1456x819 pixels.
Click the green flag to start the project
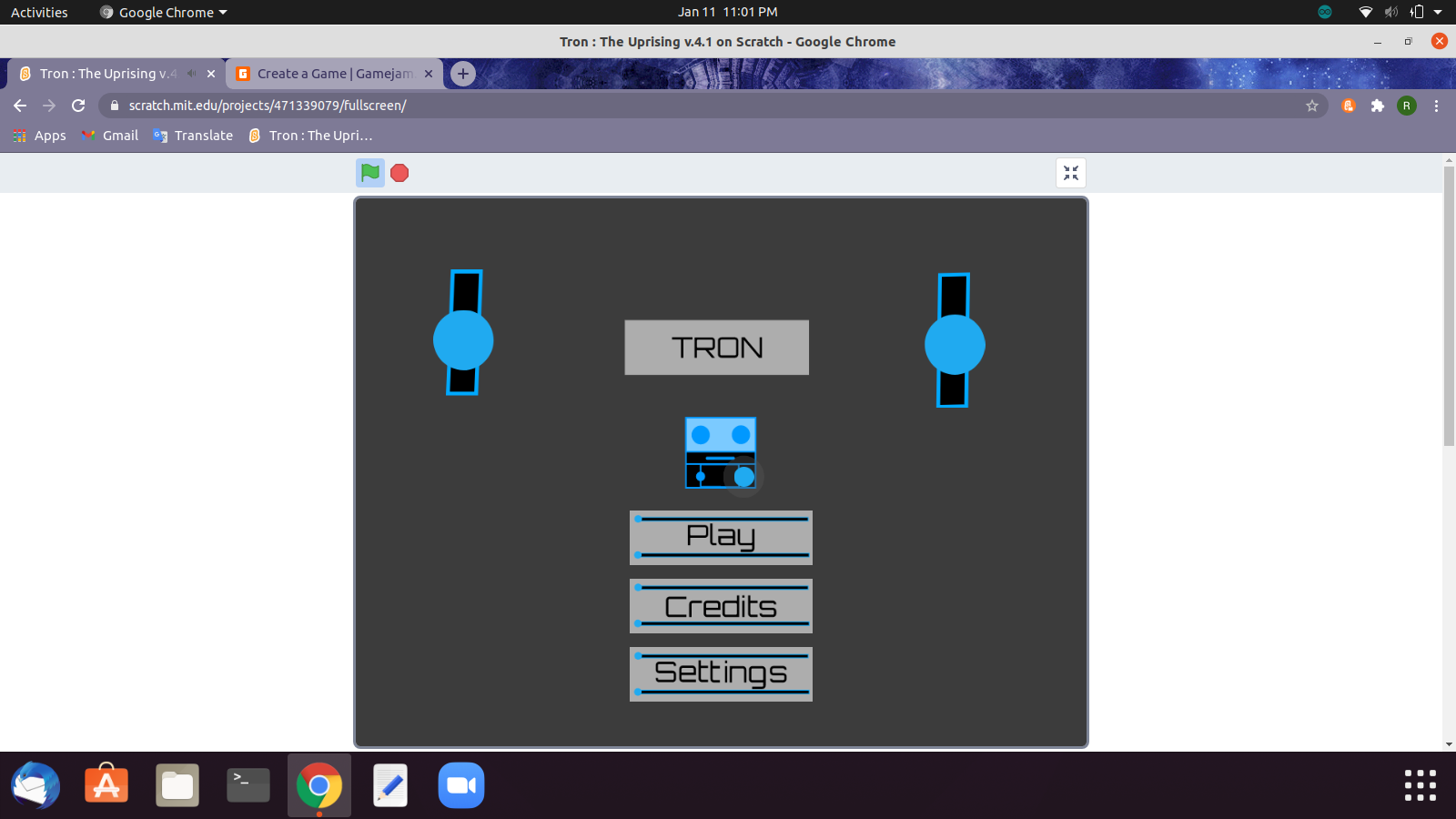click(x=370, y=173)
